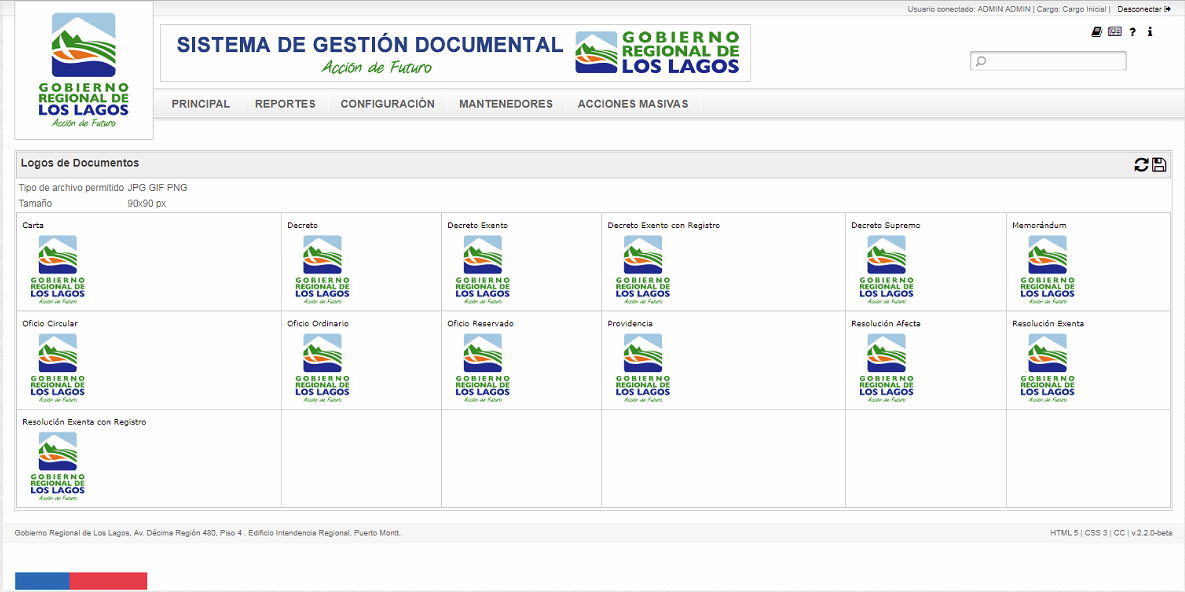Click the footer address text of Gobierno Regional
Screen dimensions: 1185x592
(x=208, y=533)
